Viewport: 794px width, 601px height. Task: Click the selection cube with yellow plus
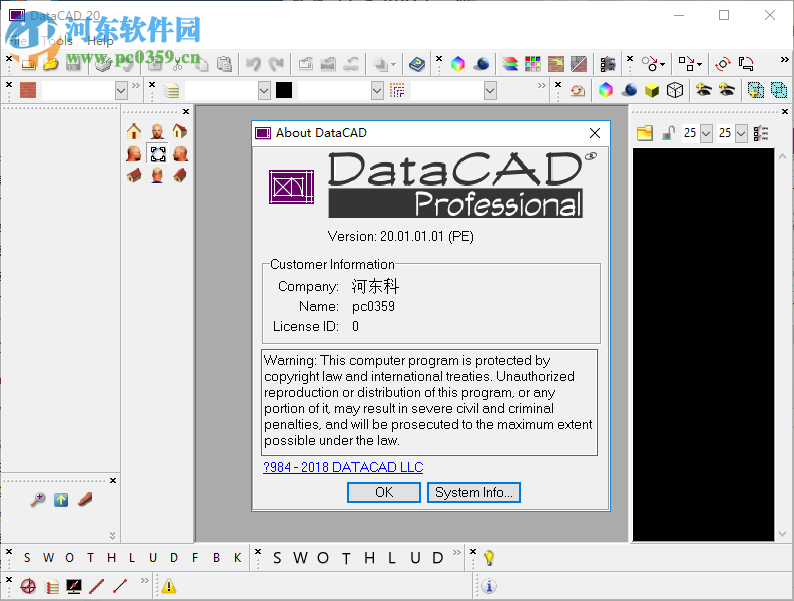756,91
